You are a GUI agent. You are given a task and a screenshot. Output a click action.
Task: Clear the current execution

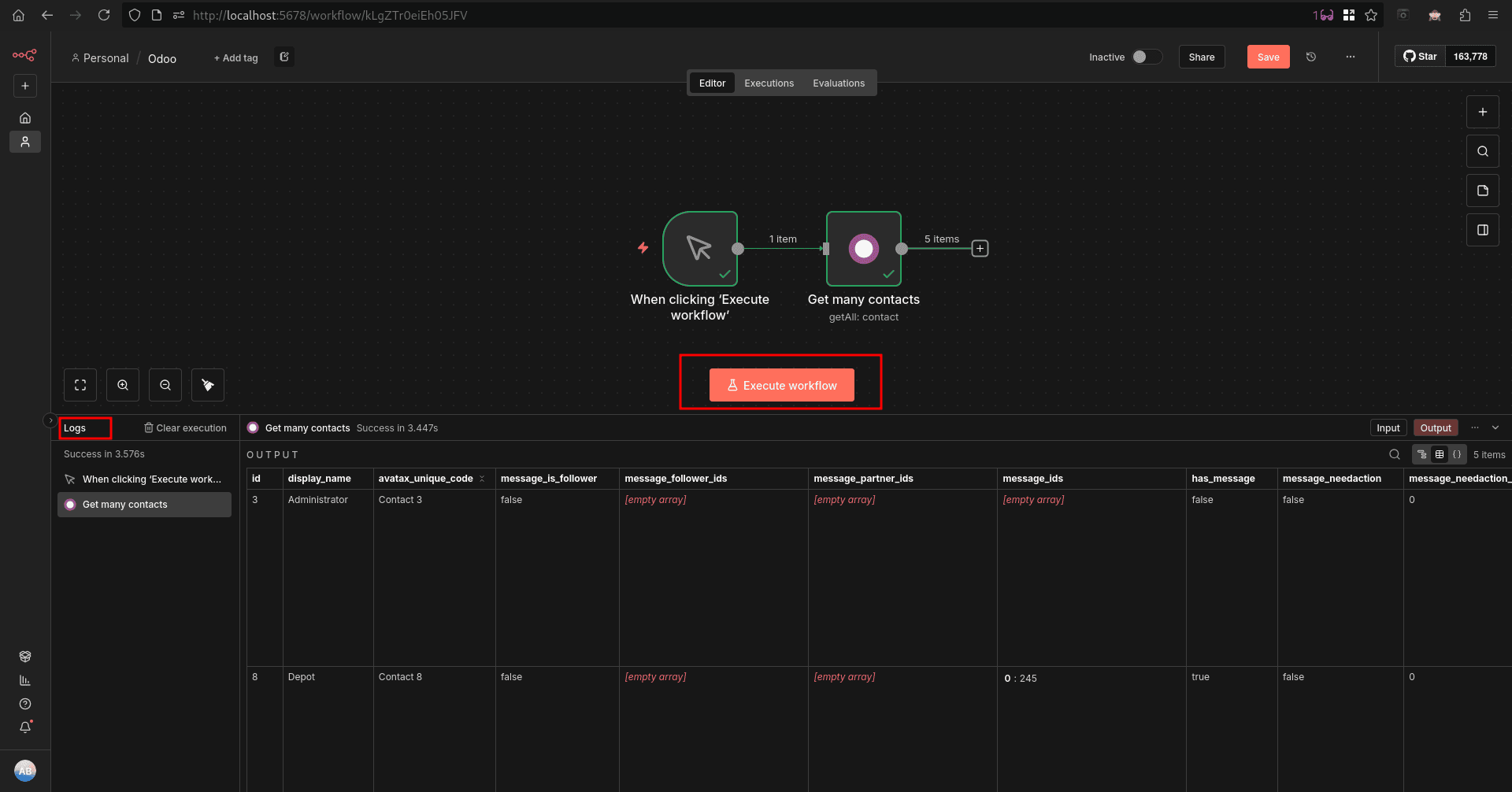coord(186,427)
